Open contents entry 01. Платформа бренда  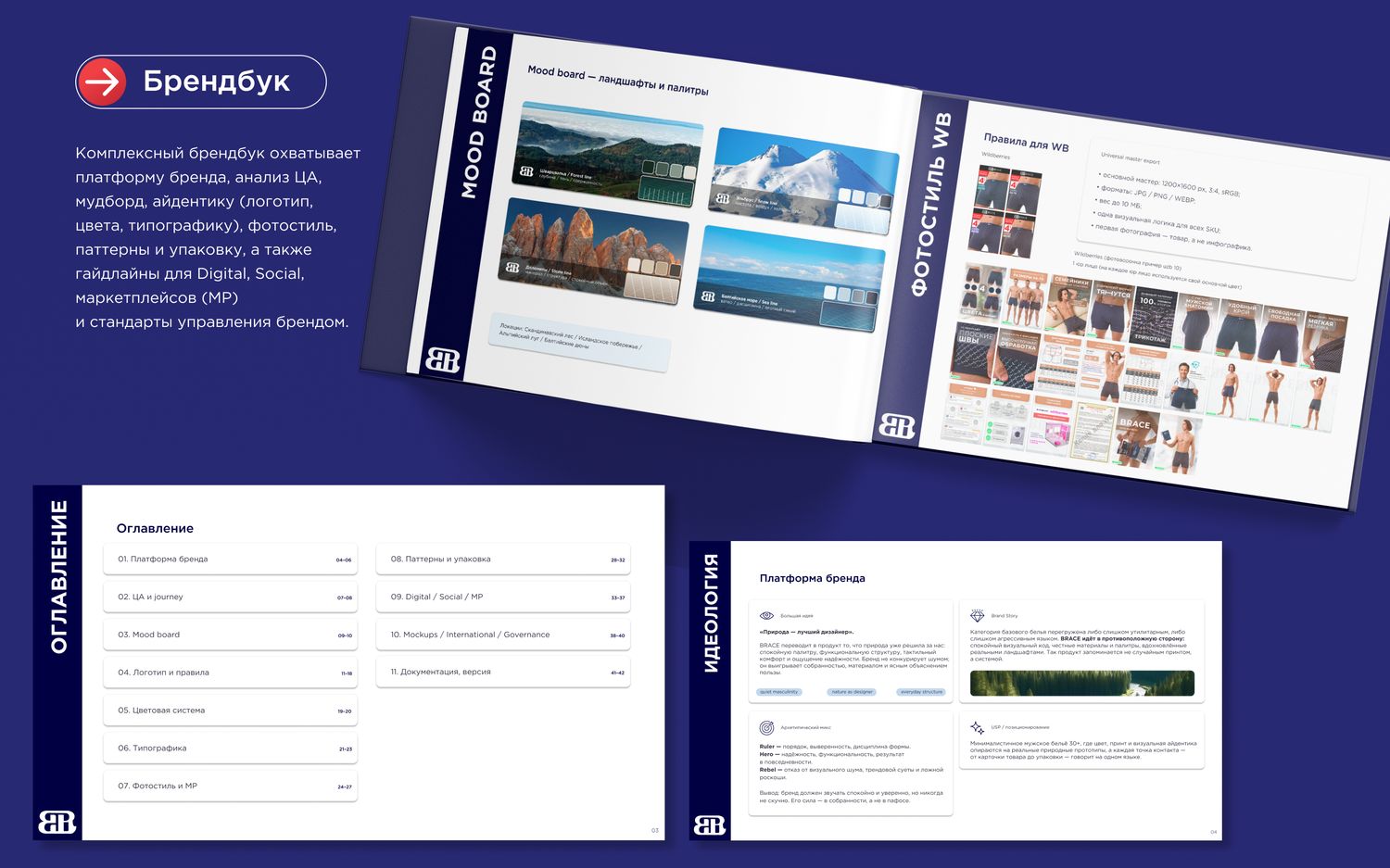point(230,560)
